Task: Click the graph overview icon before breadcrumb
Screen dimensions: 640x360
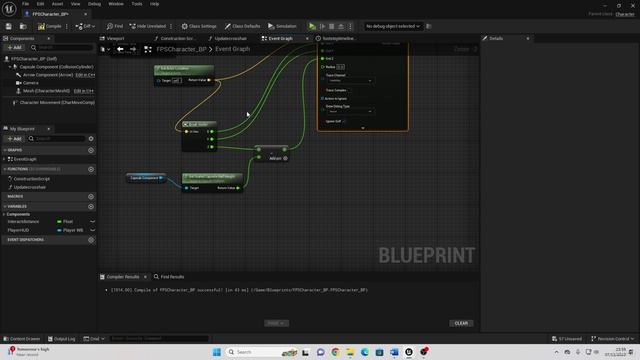Action: (x=148, y=49)
